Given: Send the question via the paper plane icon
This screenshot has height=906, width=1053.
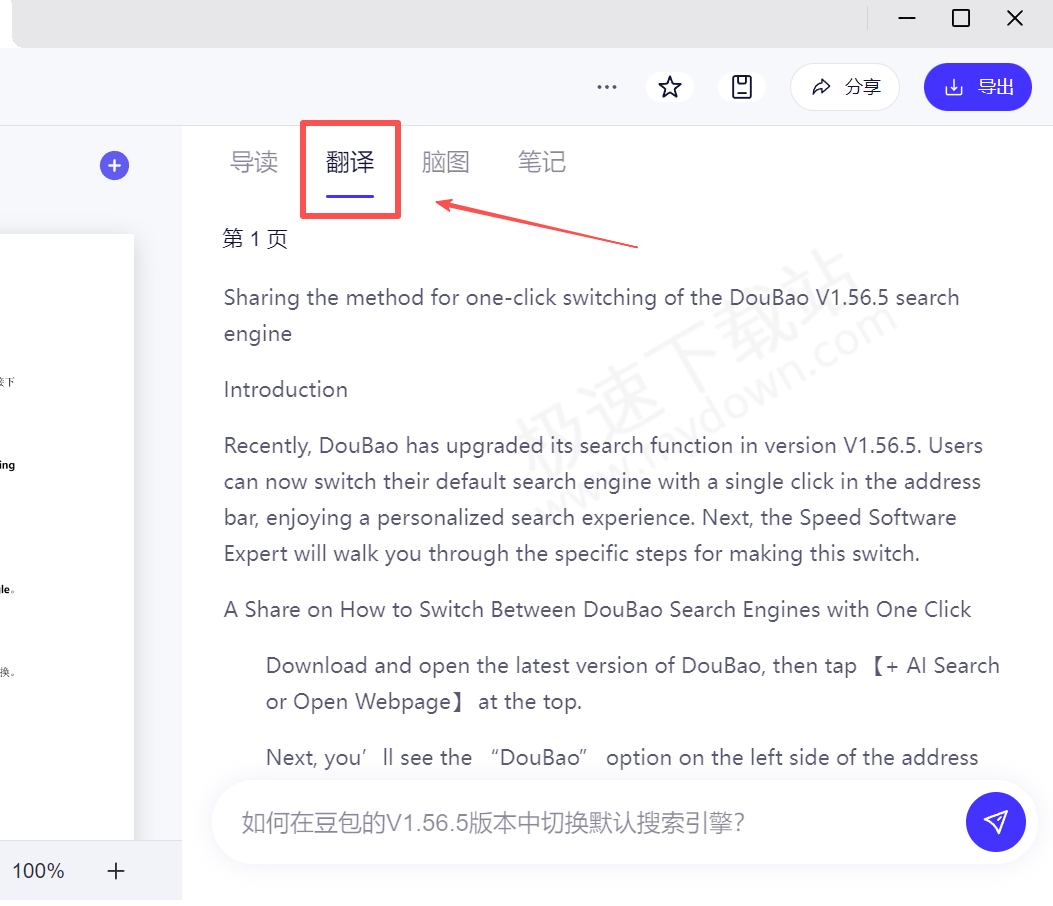Looking at the screenshot, I should click(x=995, y=822).
